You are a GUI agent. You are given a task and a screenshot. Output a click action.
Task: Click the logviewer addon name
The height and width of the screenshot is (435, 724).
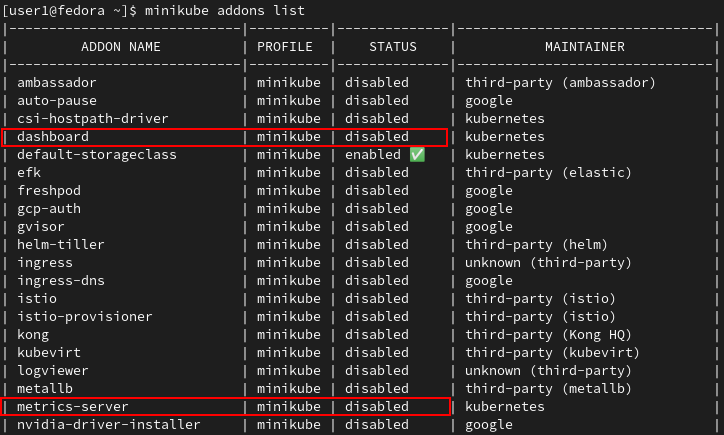tap(53, 371)
